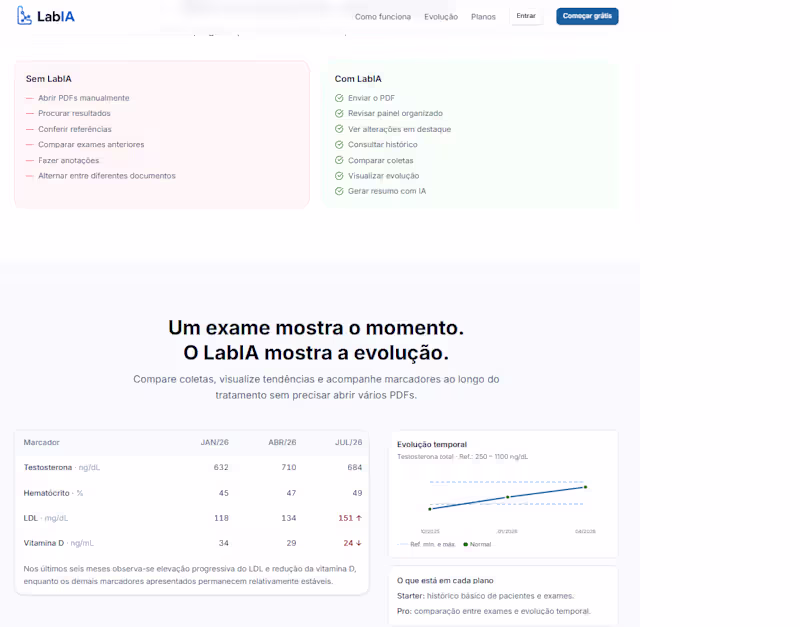Click the down arrow next to Vitamina D 24
The width and height of the screenshot is (800, 627).
tap(359, 543)
